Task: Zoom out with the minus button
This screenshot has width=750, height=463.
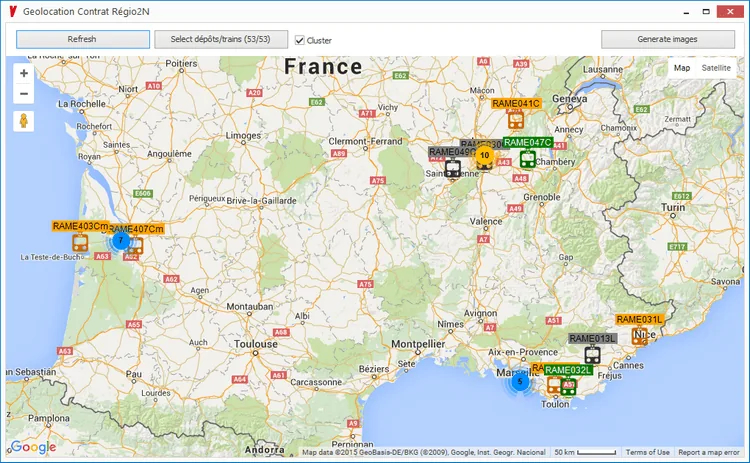Action: [x=23, y=93]
